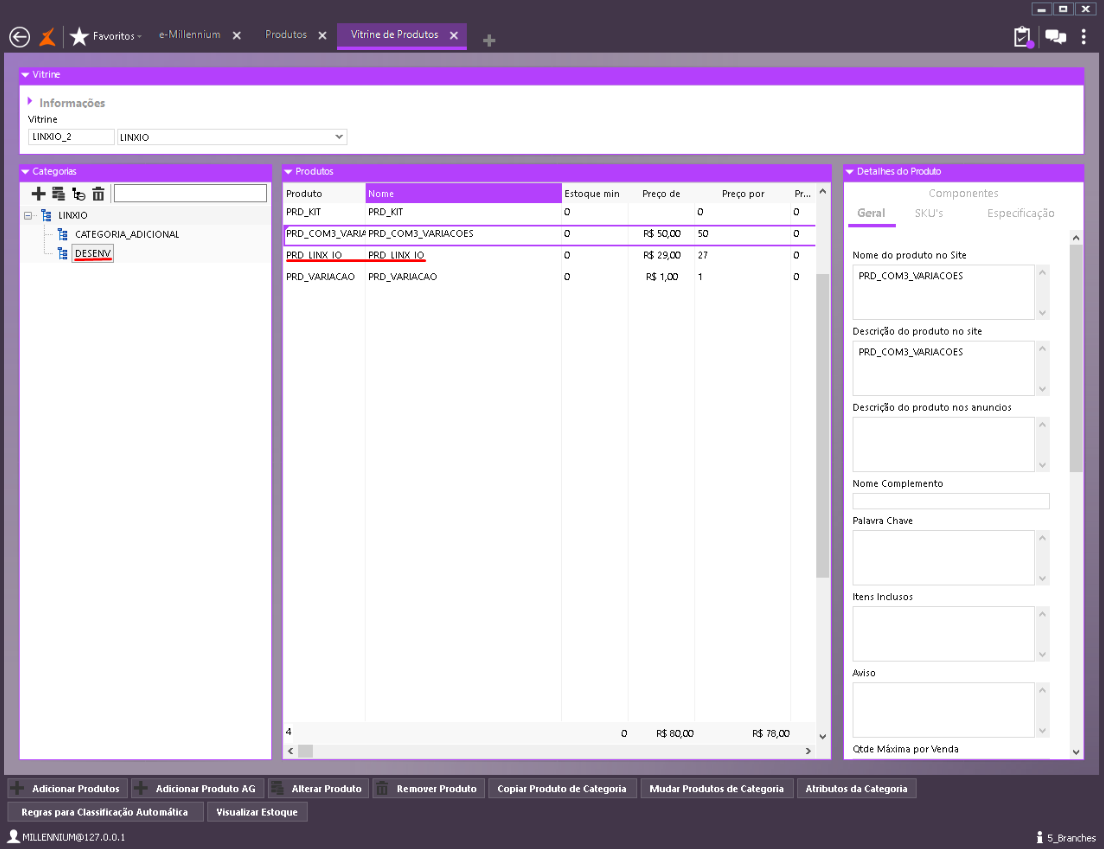The image size is (1105, 849).
Task: Expand the Informações section
Action: point(30,101)
